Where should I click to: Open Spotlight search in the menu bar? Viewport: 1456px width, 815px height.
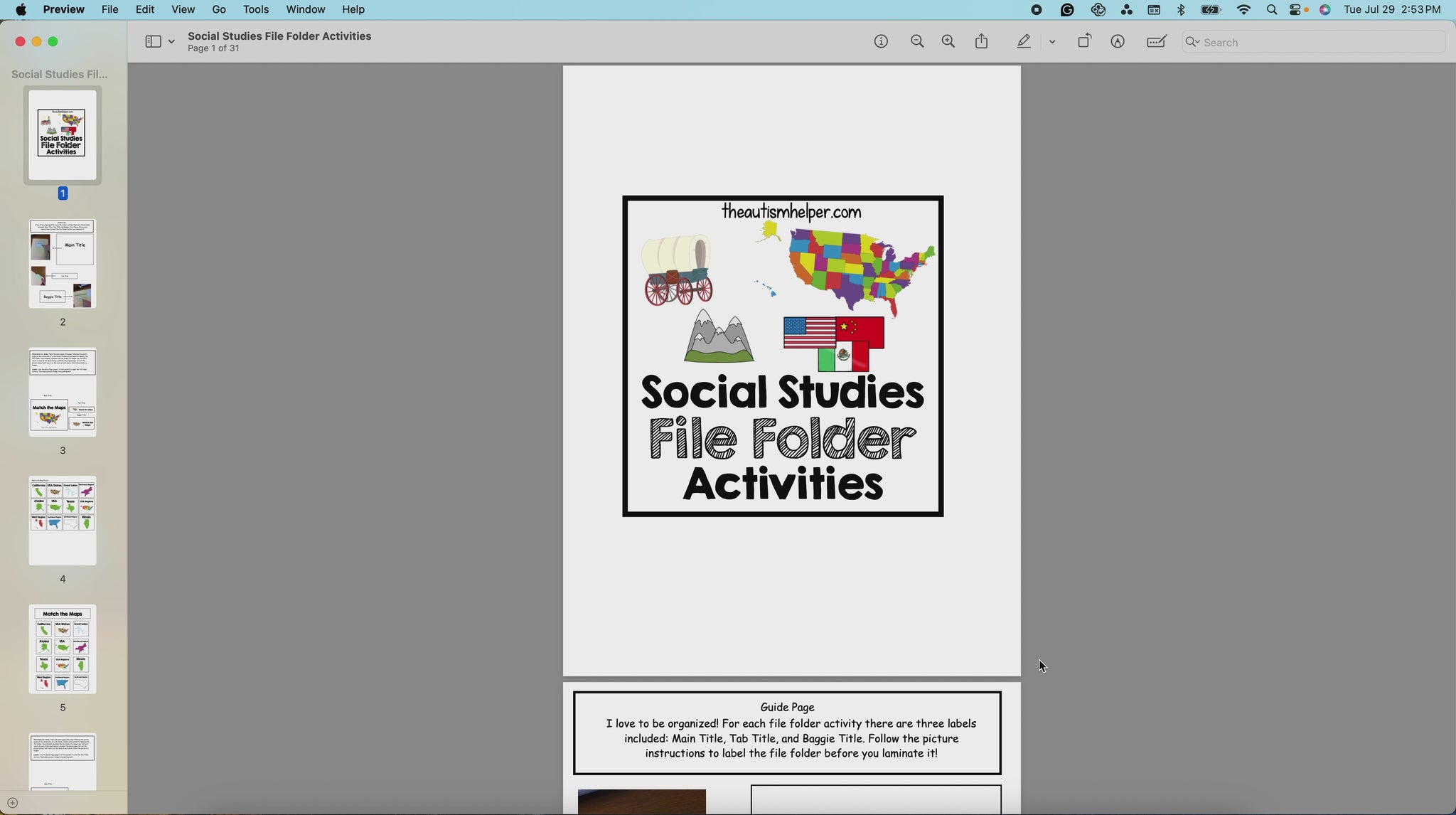pyautogui.click(x=1272, y=10)
